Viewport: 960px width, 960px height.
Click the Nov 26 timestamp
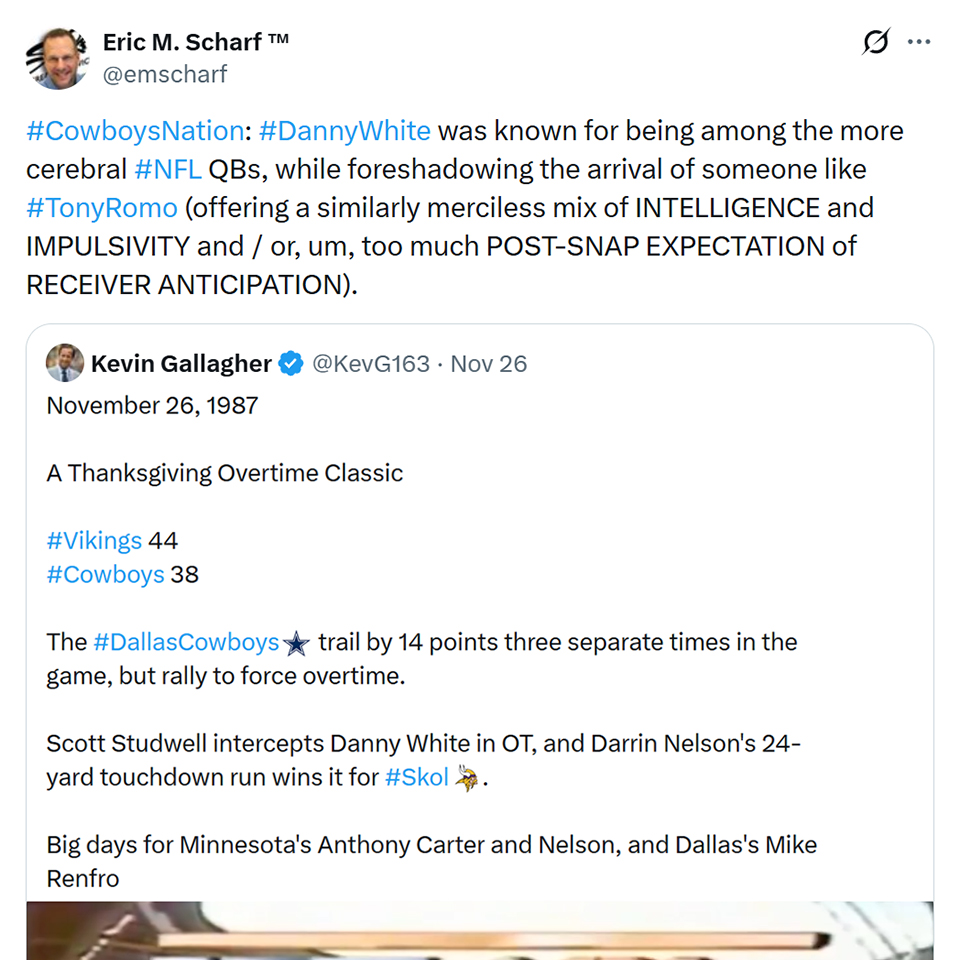click(x=489, y=363)
